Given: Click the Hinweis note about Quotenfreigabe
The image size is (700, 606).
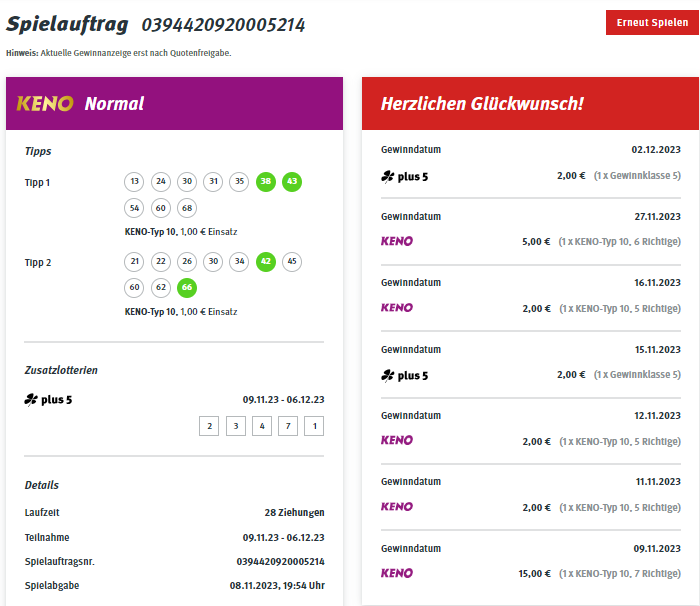Looking at the screenshot, I should [119, 53].
